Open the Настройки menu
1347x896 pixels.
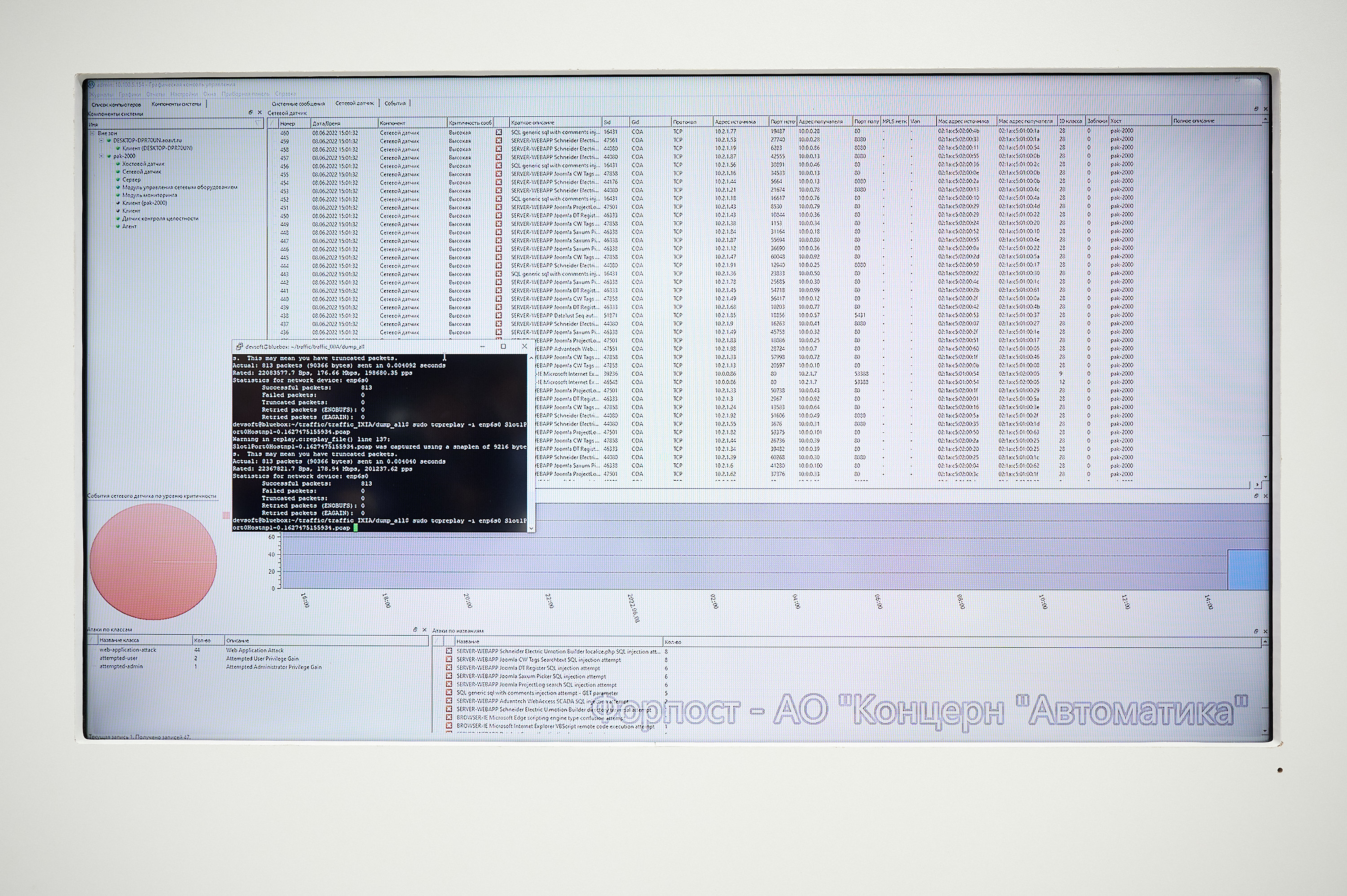point(184,94)
